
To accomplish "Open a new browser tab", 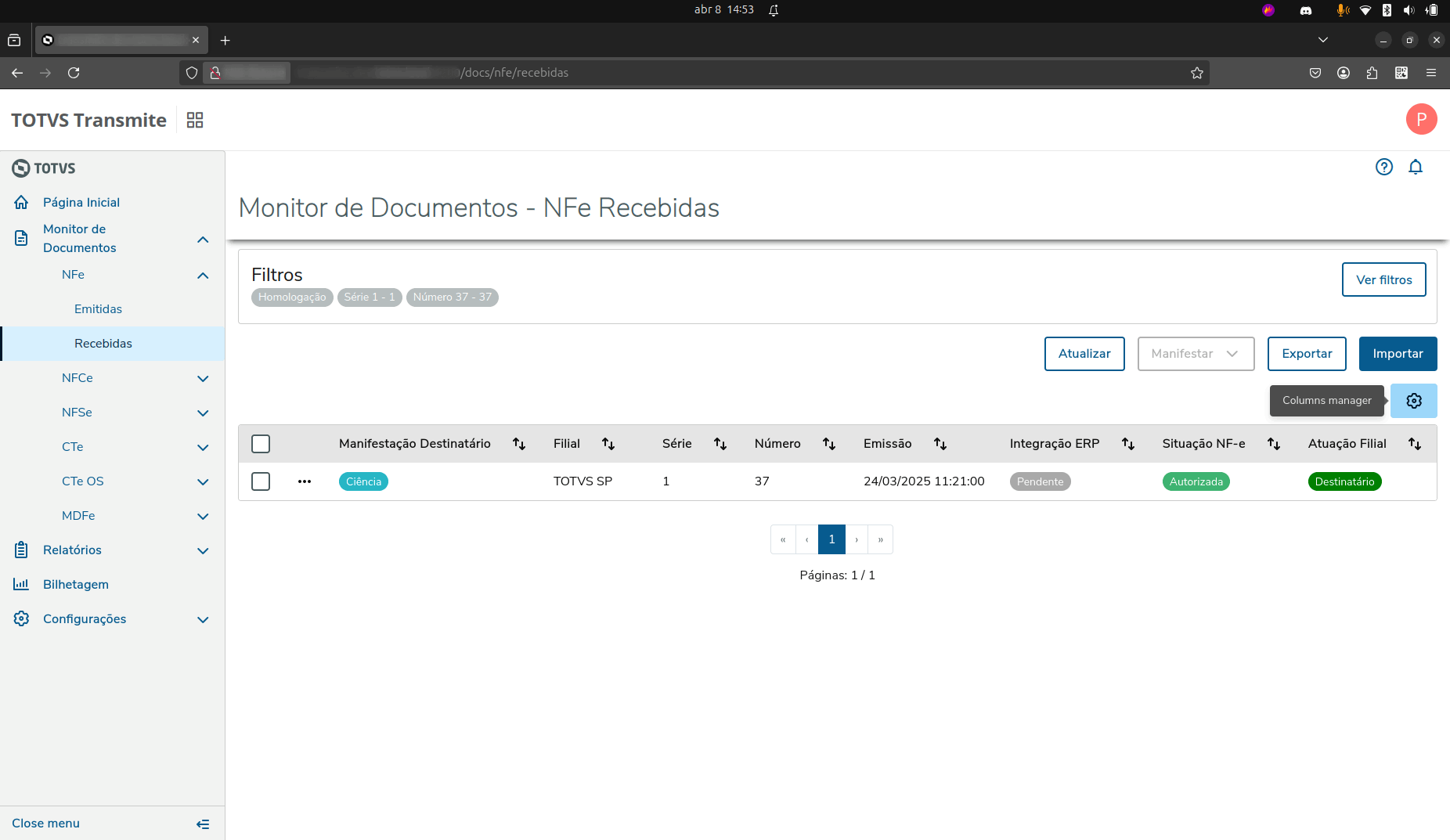I will [225, 40].
